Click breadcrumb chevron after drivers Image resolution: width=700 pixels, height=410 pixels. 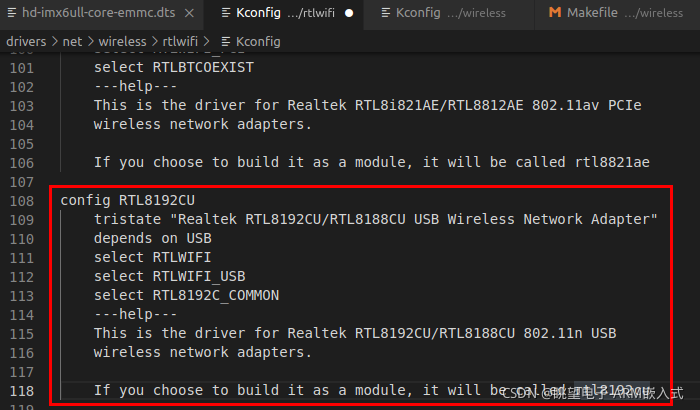pyautogui.click(x=54, y=42)
